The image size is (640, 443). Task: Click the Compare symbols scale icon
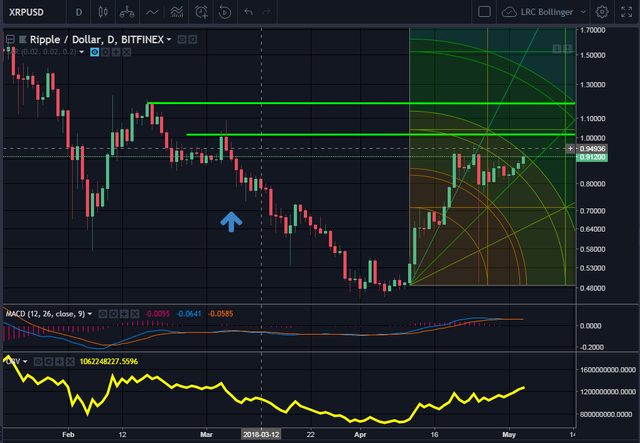tap(127, 12)
